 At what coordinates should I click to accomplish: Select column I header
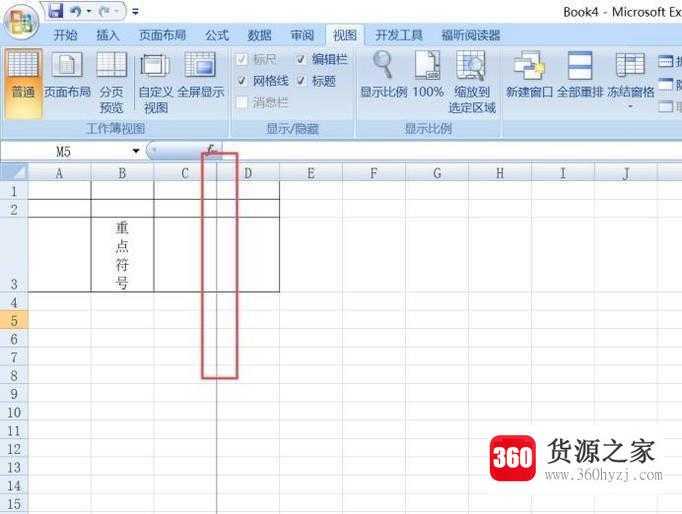pos(563,173)
